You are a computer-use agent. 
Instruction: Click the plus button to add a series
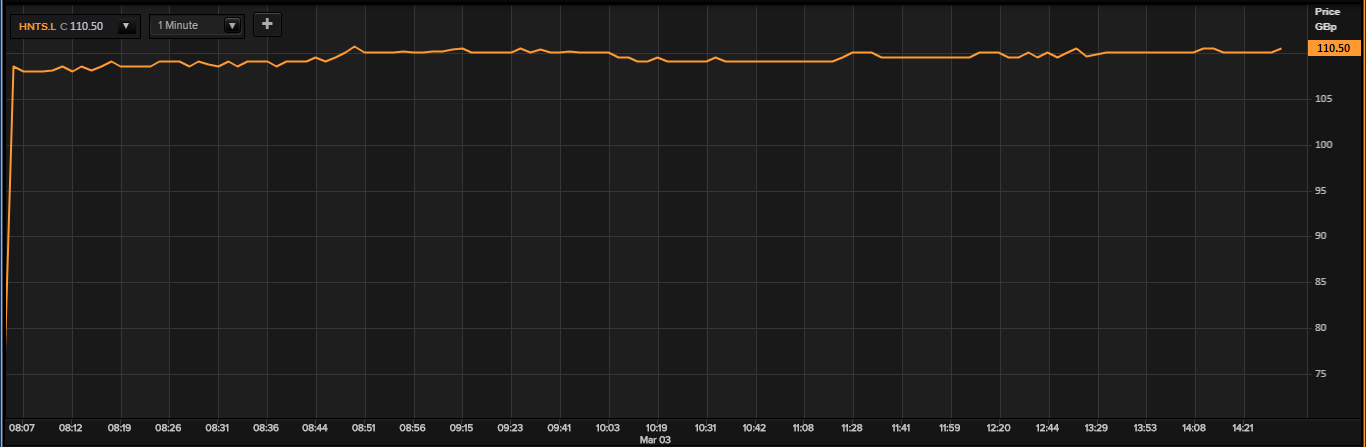[x=267, y=25]
